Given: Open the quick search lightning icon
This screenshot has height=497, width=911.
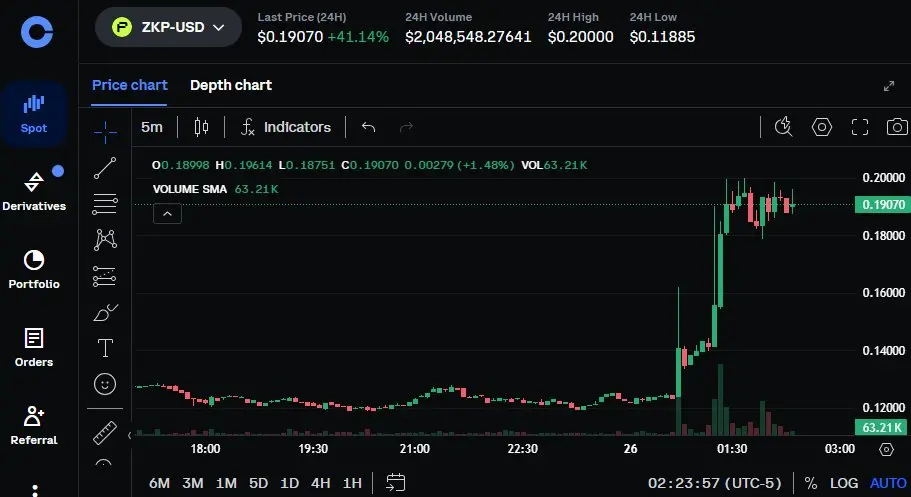Looking at the screenshot, I should point(784,127).
